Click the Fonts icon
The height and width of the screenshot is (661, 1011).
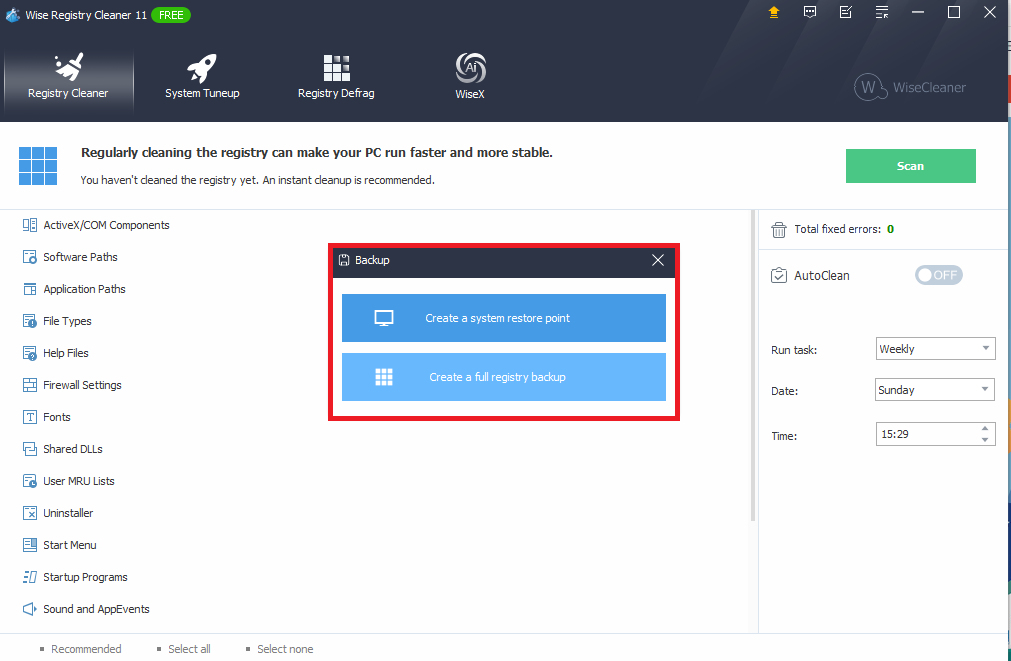coord(30,417)
